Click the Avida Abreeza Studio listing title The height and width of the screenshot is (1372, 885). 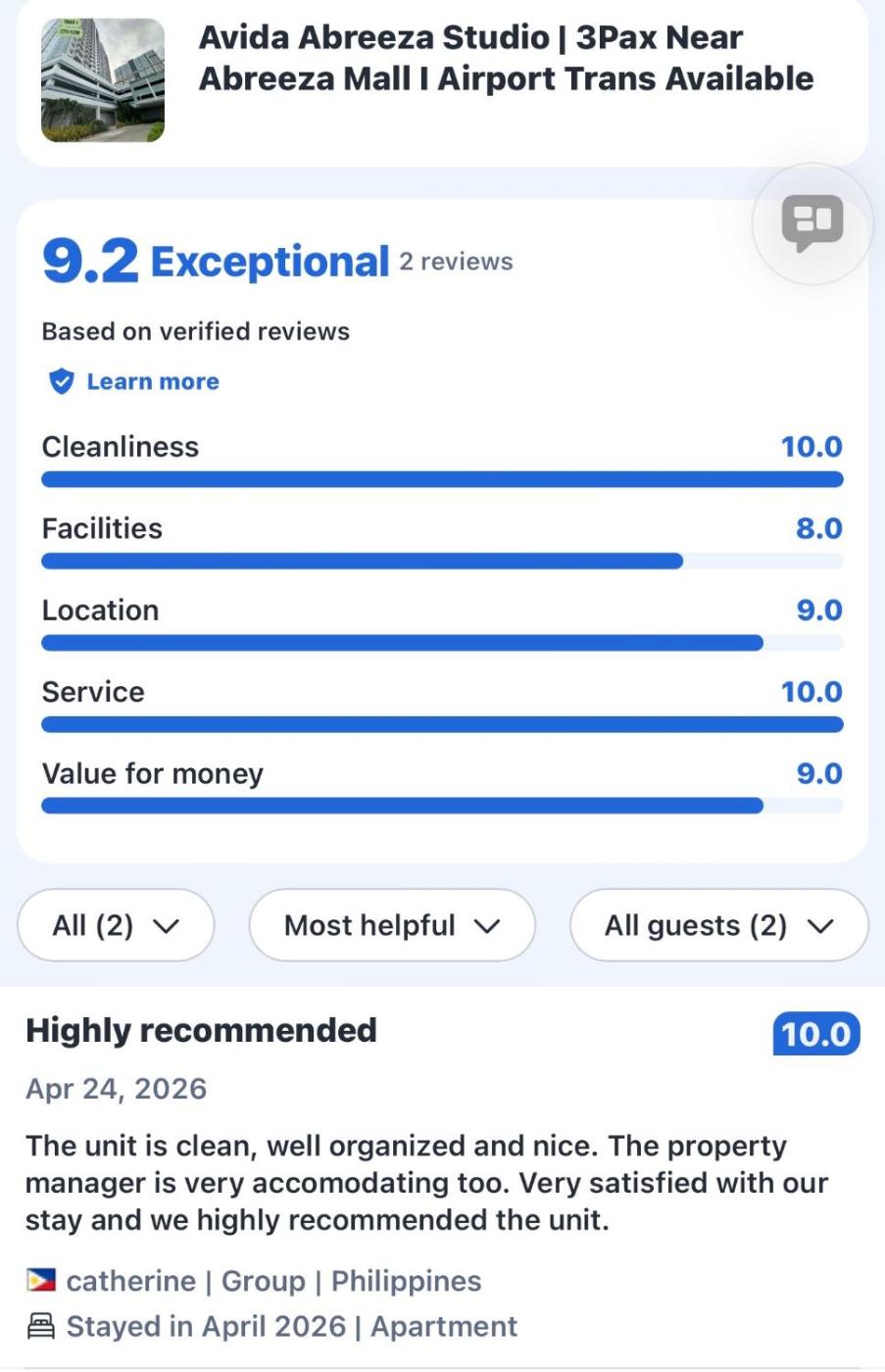tap(506, 58)
